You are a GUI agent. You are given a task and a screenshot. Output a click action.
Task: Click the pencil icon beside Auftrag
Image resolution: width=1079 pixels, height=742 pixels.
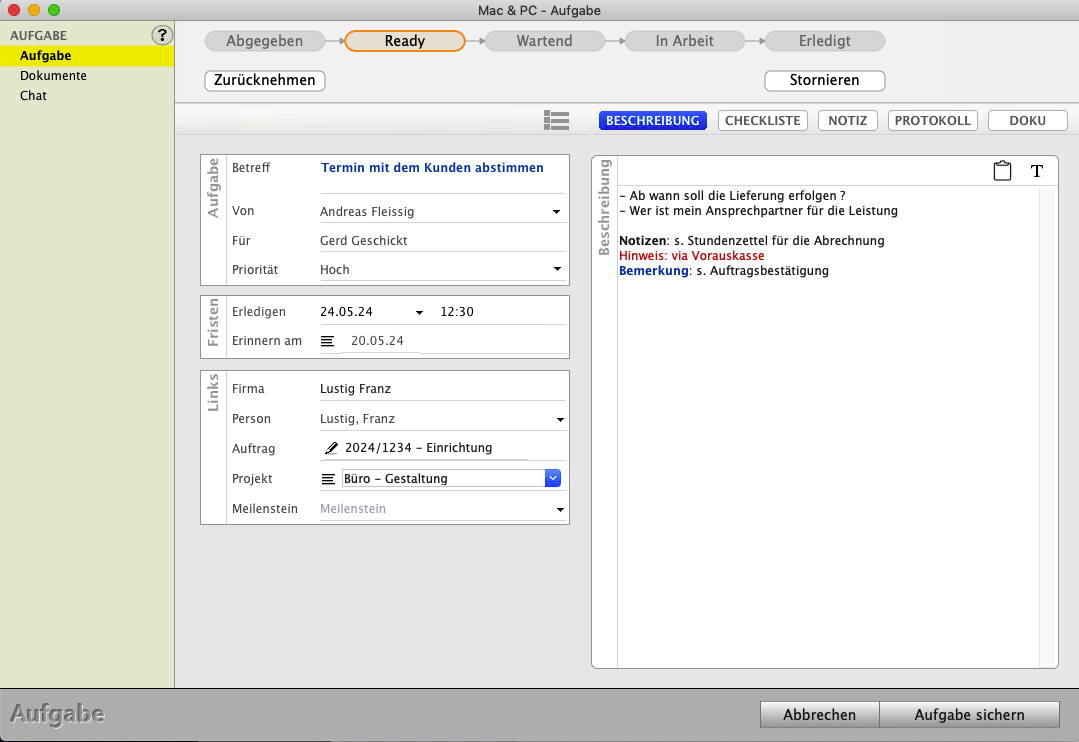(331, 448)
